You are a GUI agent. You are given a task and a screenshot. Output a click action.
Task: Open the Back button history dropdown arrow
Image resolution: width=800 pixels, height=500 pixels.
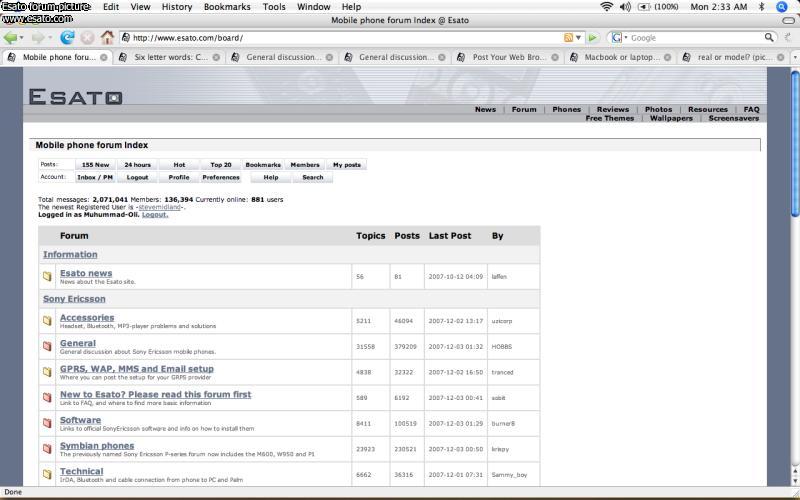[21, 38]
